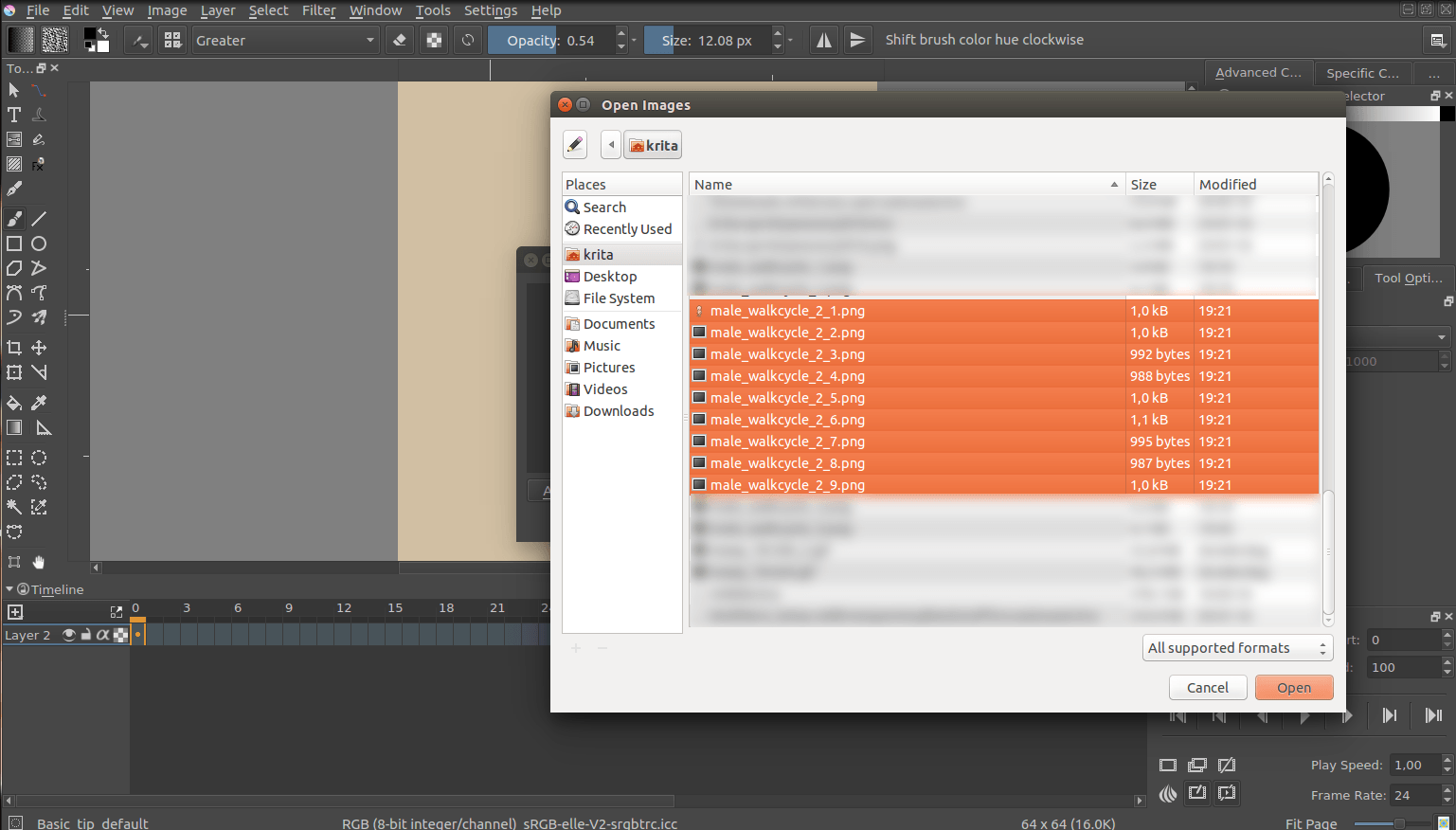Enable onion skinning in the animation panel
Viewport: 1456px width, 830px height.
point(1168,794)
